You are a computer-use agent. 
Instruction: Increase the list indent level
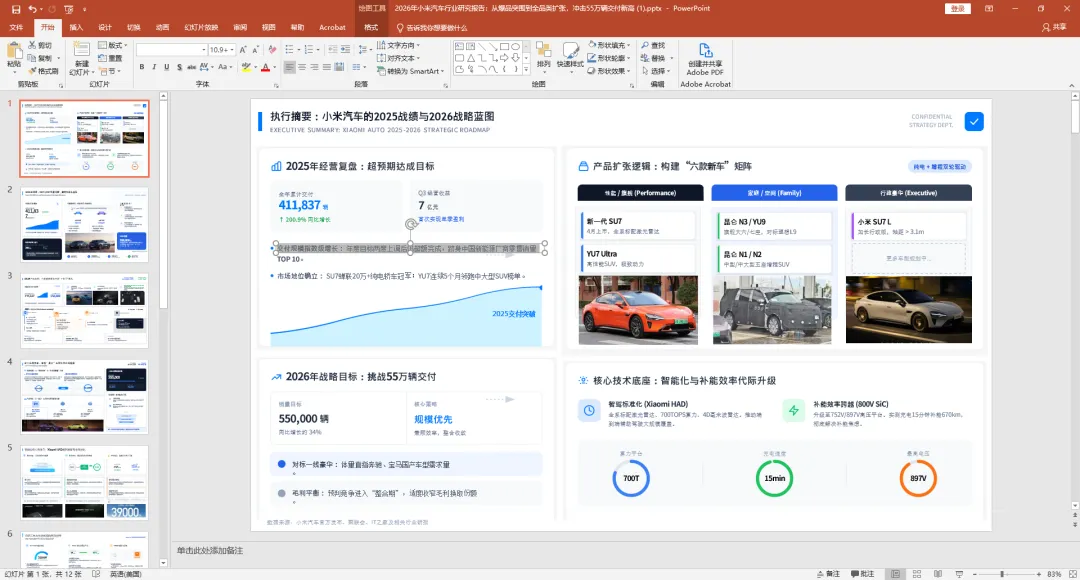[346, 50]
